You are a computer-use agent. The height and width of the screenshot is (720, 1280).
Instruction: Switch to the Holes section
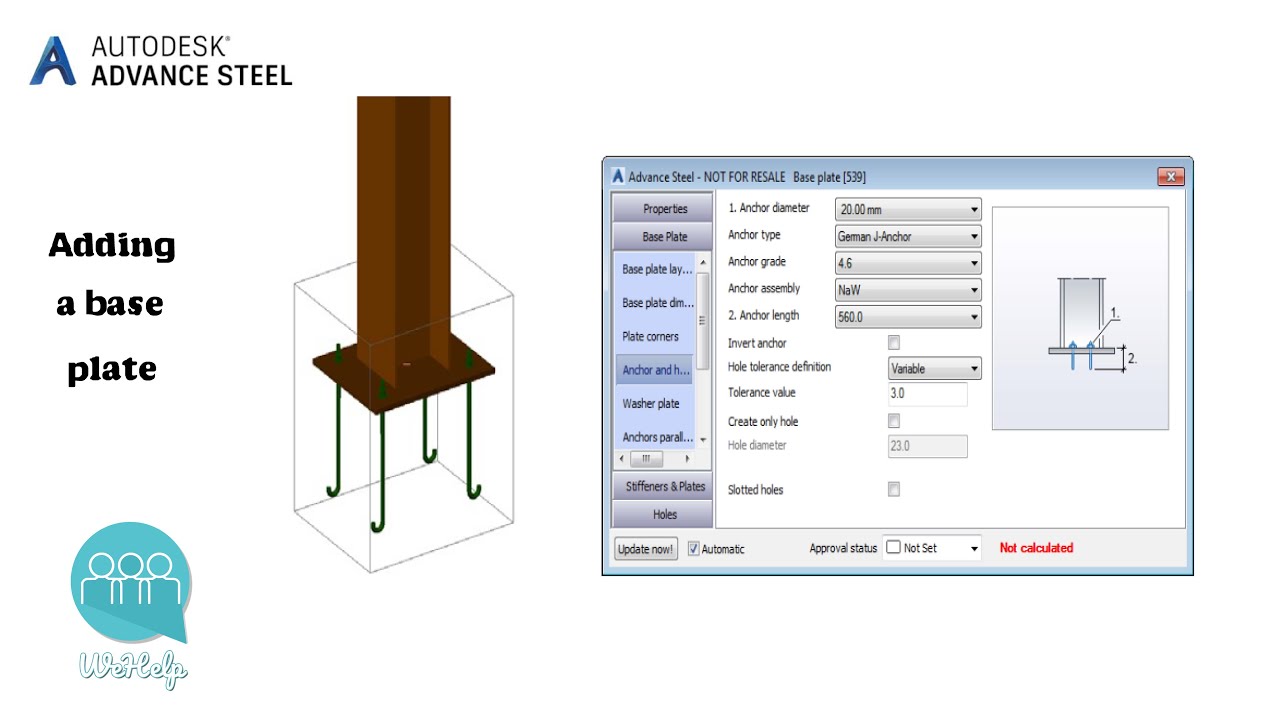pos(665,514)
